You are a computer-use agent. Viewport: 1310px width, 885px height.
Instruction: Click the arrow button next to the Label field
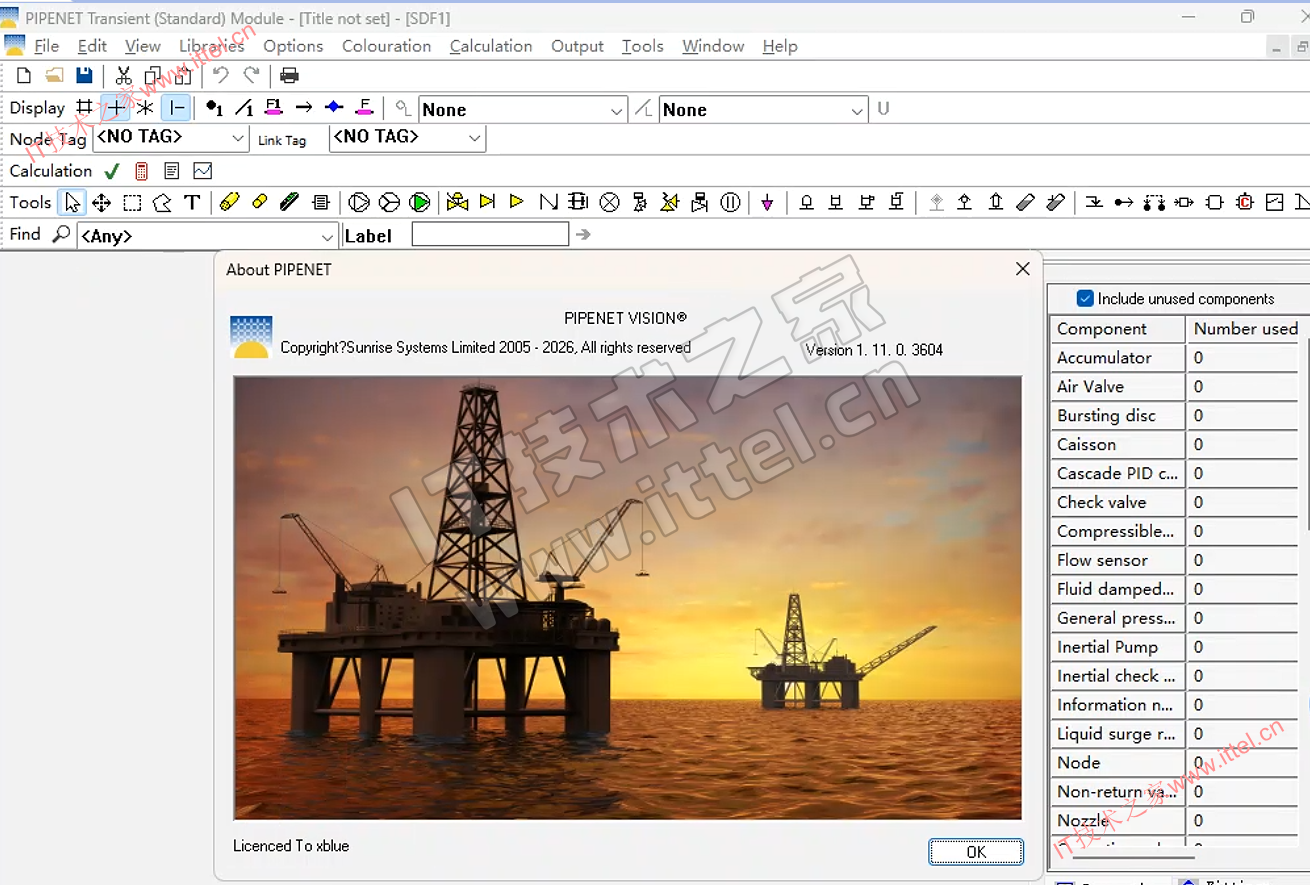point(584,235)
